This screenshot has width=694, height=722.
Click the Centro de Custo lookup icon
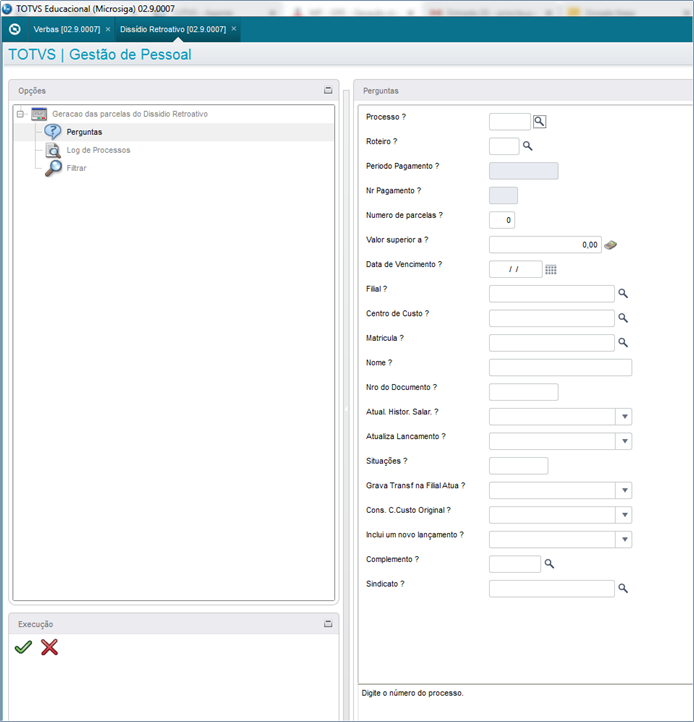coord(623,318)
